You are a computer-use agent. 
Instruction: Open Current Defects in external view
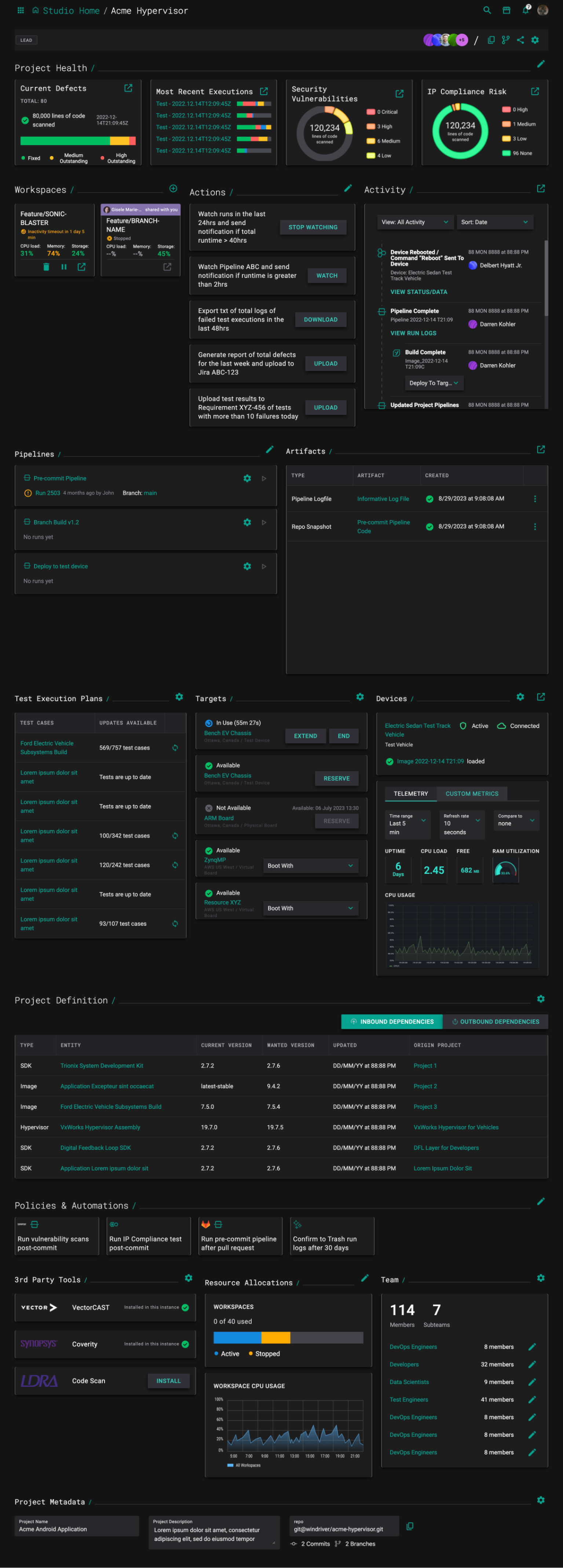128,88
